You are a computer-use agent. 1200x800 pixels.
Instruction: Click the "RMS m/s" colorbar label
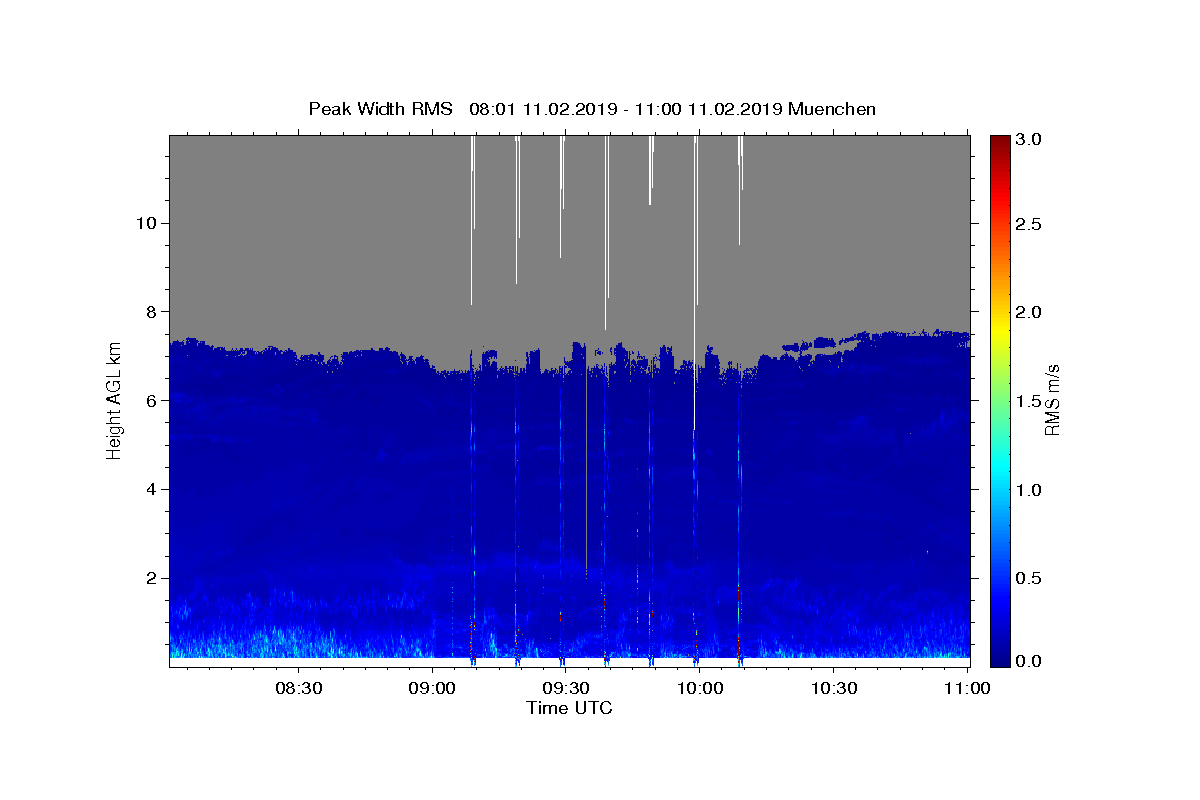(1052, 400)
